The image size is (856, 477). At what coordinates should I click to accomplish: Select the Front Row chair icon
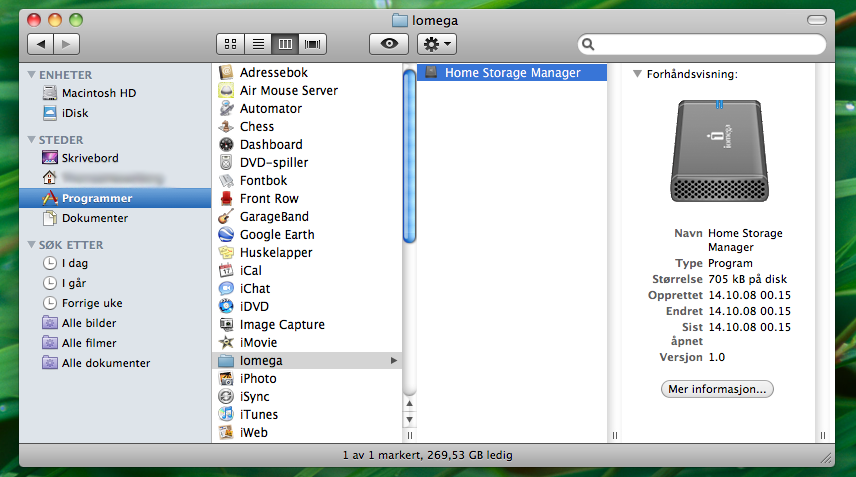226,198
